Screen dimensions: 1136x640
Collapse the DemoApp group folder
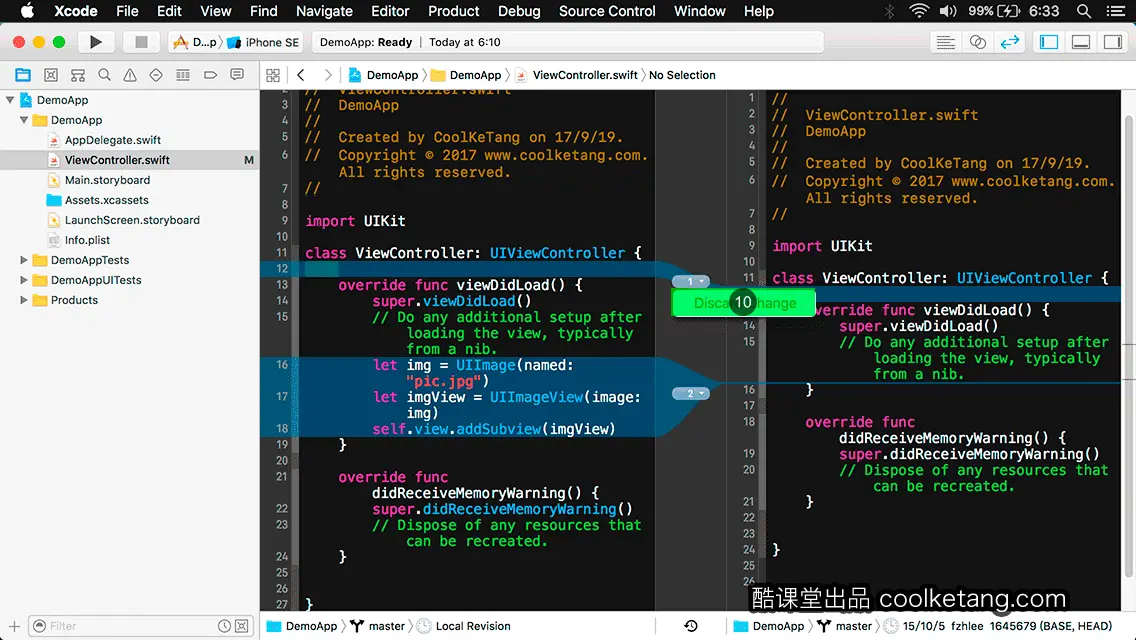24,120
